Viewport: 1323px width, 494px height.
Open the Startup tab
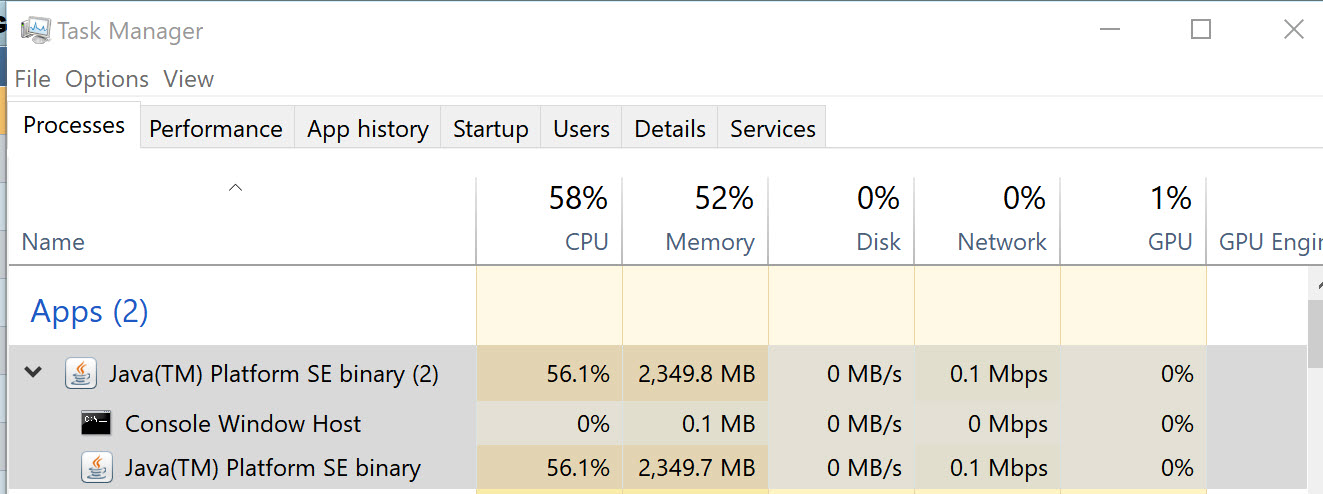tap(490, 129)
